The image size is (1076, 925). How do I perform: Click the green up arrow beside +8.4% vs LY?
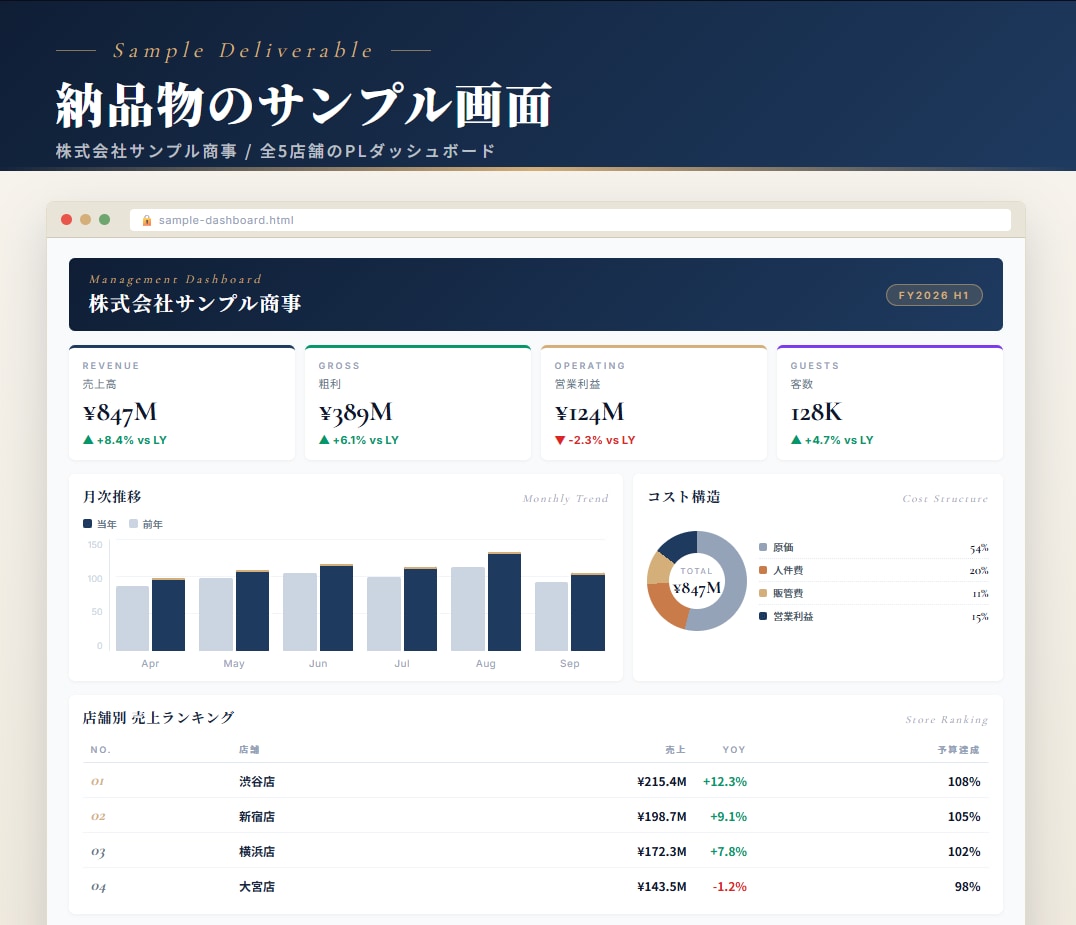[x=88, y=440]
